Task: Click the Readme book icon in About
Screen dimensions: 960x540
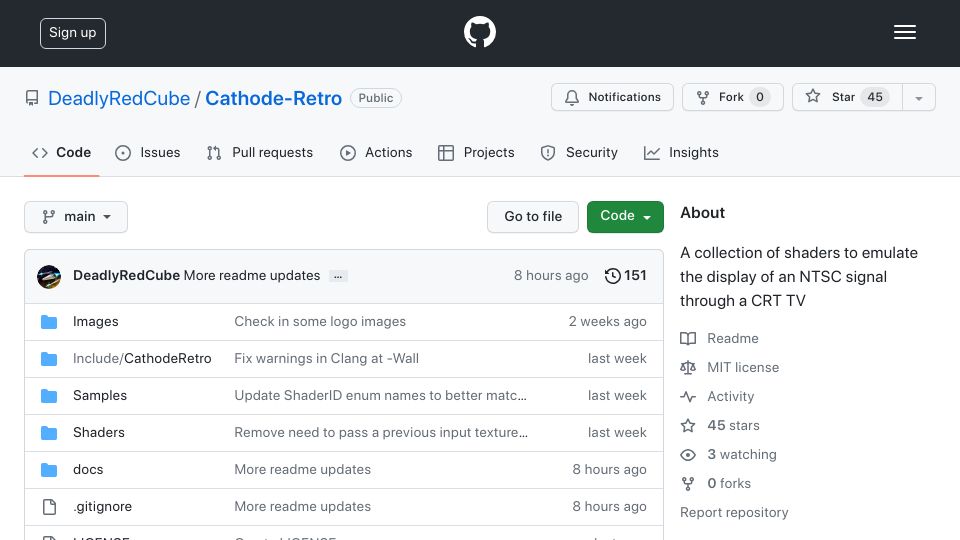Action: 688,339
